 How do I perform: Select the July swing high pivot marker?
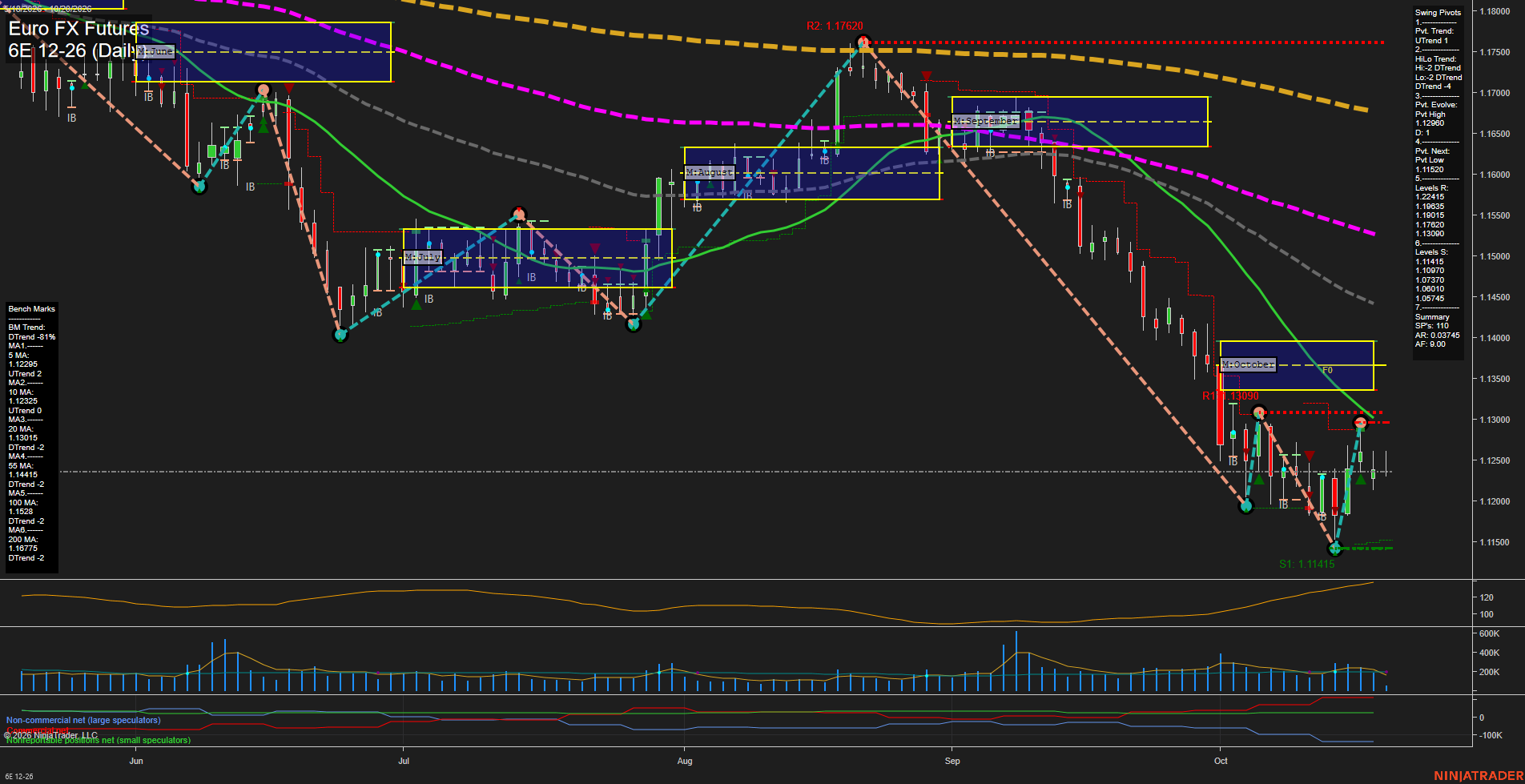pos(518,214)
